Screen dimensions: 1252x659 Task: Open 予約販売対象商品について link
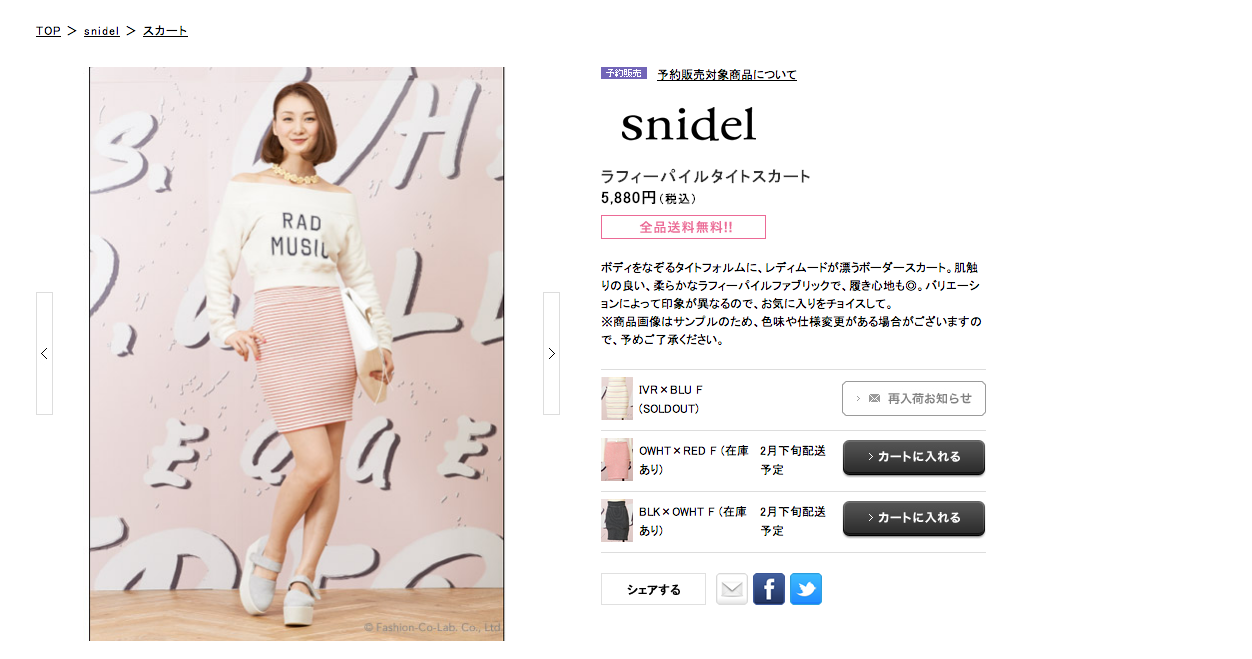tap(727, 75)
